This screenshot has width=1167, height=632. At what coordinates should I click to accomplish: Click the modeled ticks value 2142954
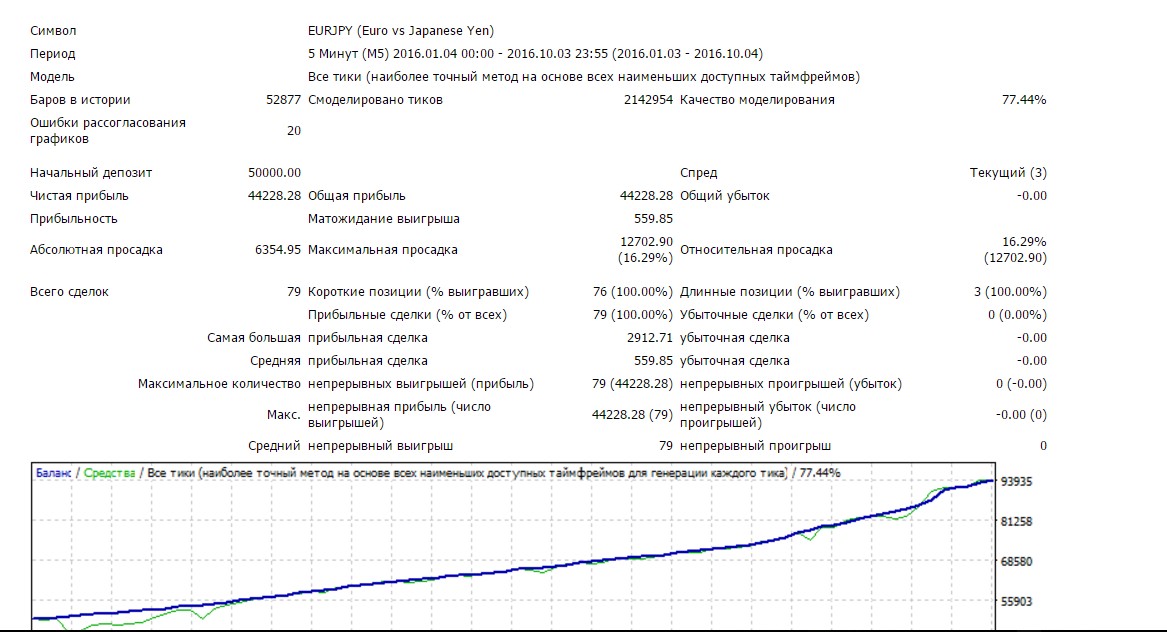pyautogui.click(x=647, y=100)
